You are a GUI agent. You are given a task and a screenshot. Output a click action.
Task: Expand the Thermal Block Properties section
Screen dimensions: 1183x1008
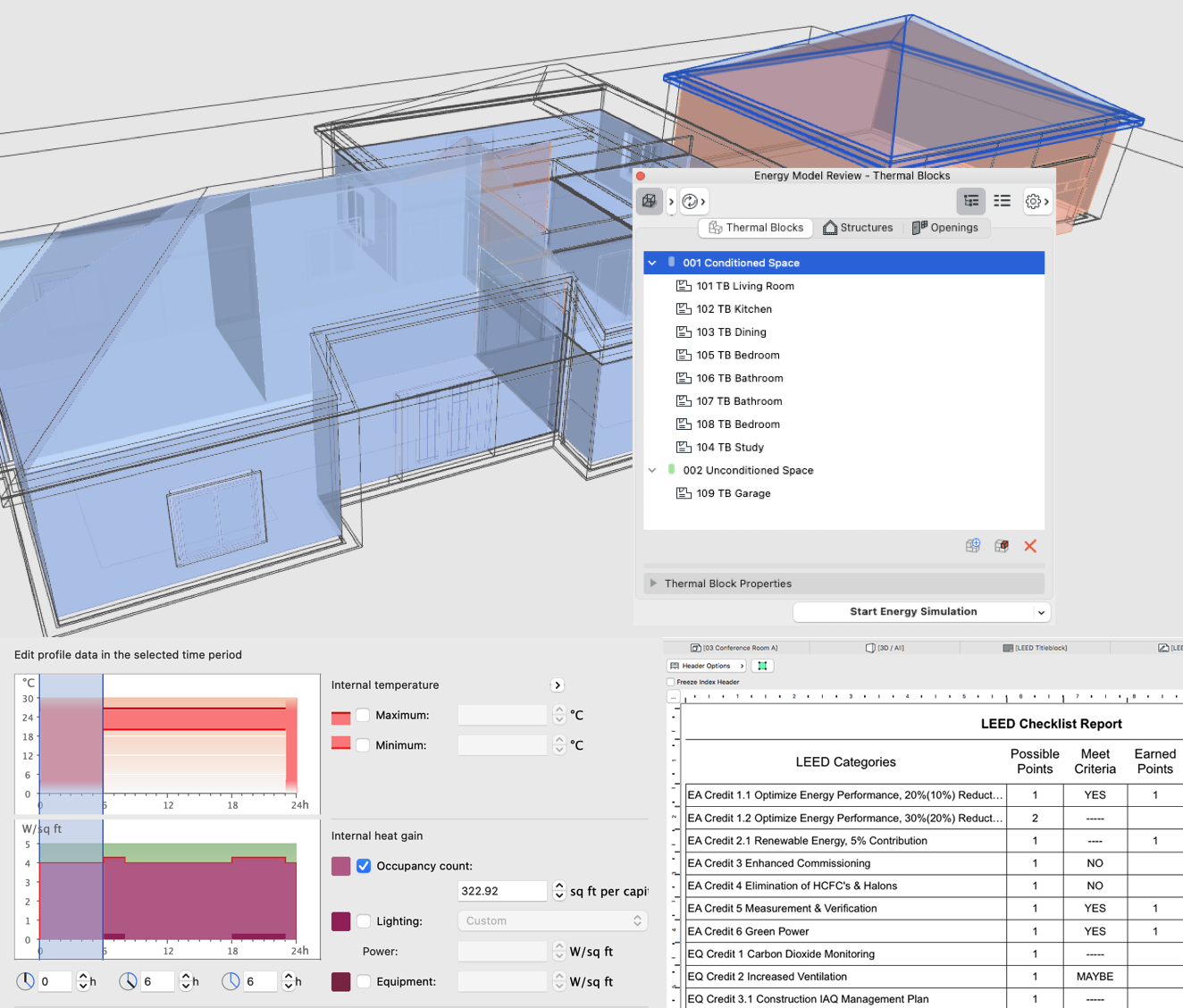(654, 584)
